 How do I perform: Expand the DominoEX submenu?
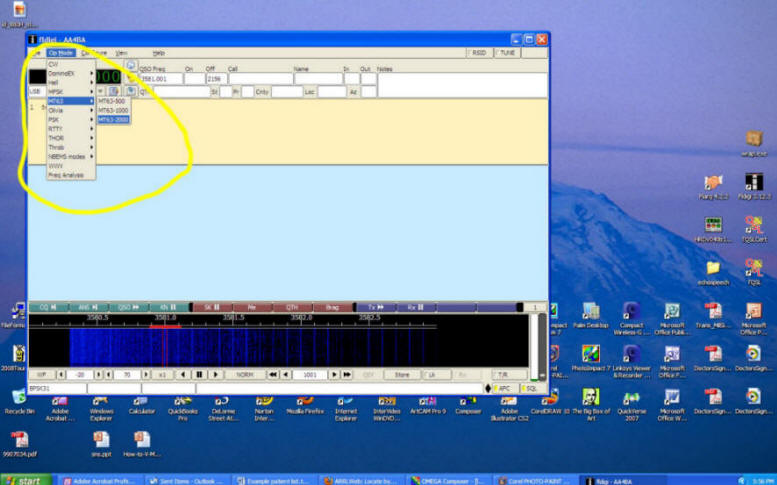pyautogui.click(x=71, y=73)
